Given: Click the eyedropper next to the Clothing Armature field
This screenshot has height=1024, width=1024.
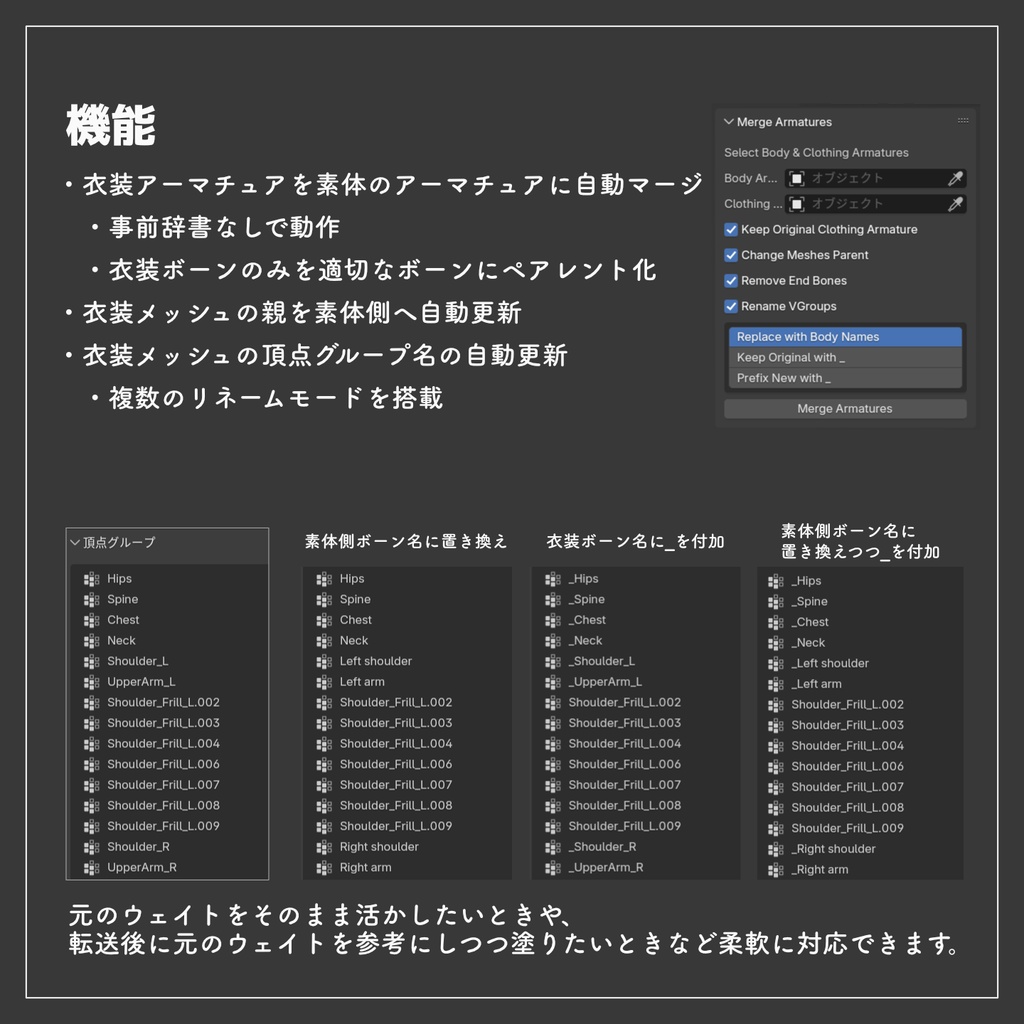Looking at the screenshot, I should coord(956,204).
